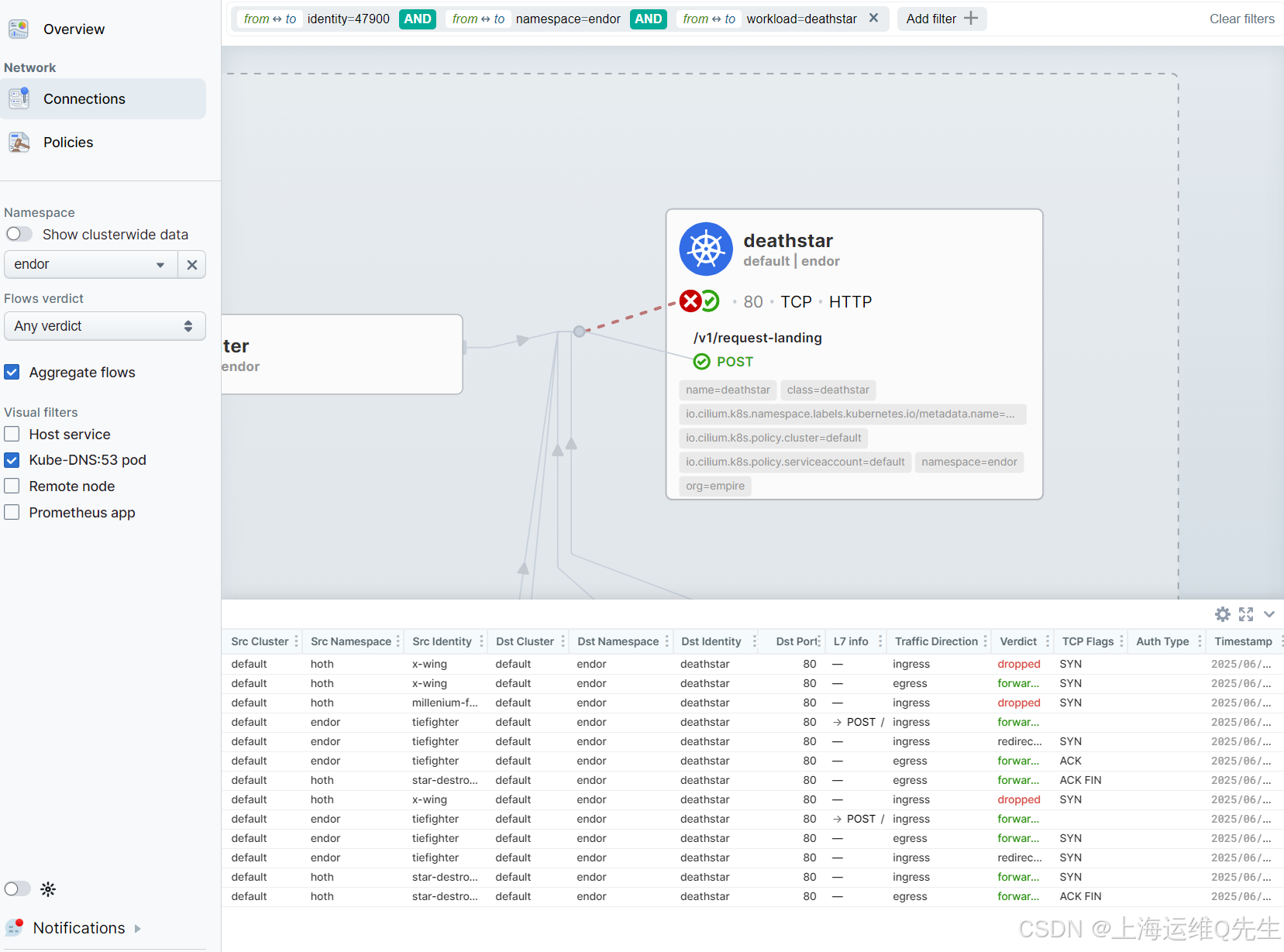Sort by Timestamp column header

click(x=1243, y=641)
